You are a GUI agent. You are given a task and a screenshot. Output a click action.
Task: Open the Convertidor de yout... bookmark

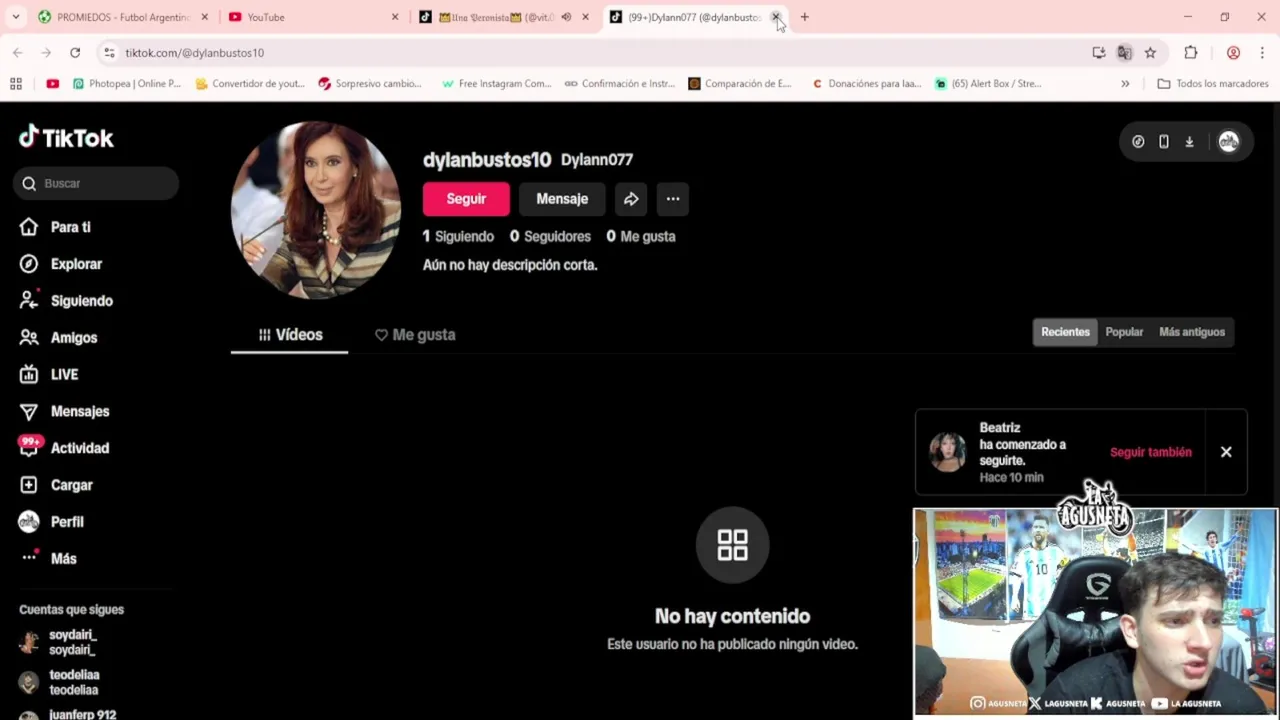pyautogui.click(x=250, y=84)
